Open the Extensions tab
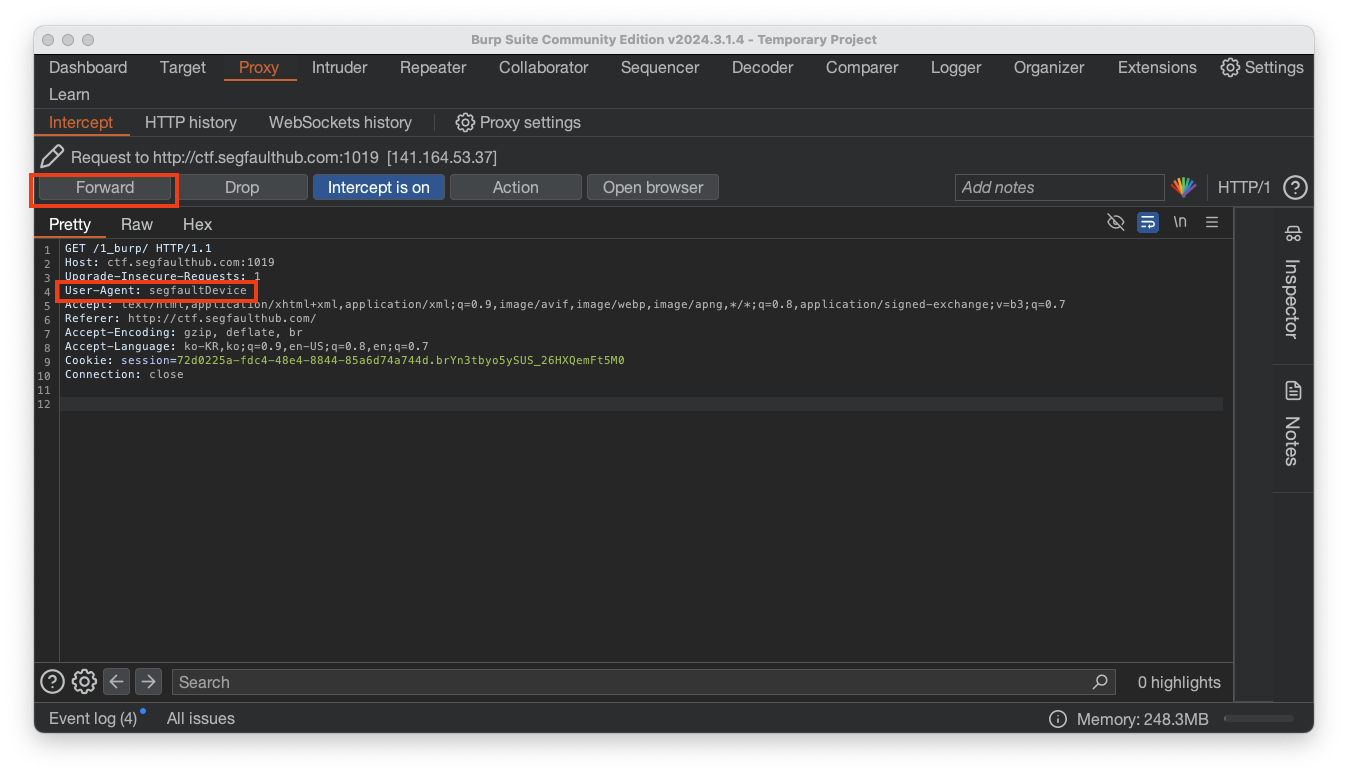 [x=1157, y=68]
